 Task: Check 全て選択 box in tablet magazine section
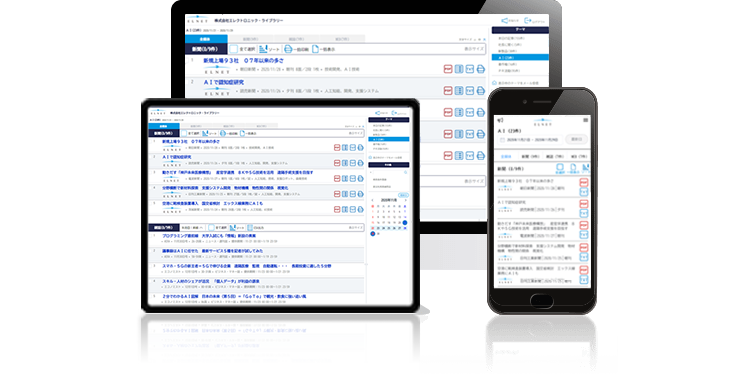pos(211,228)
